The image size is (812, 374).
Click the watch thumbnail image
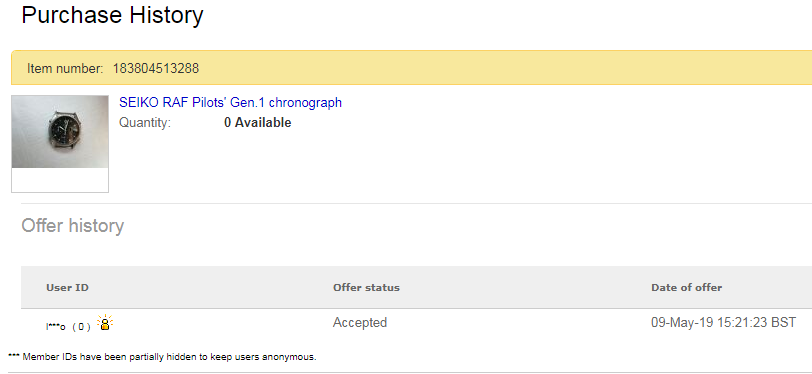[60, 132]
